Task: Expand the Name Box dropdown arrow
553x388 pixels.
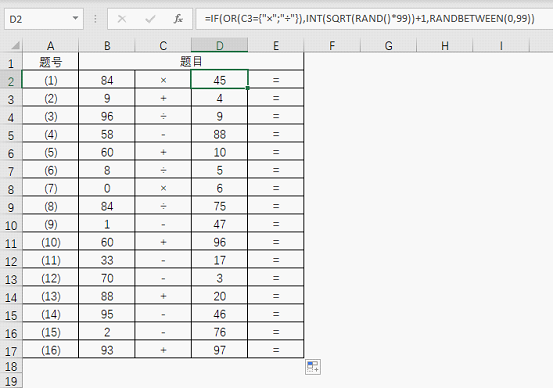Action: tap(75, 18)
